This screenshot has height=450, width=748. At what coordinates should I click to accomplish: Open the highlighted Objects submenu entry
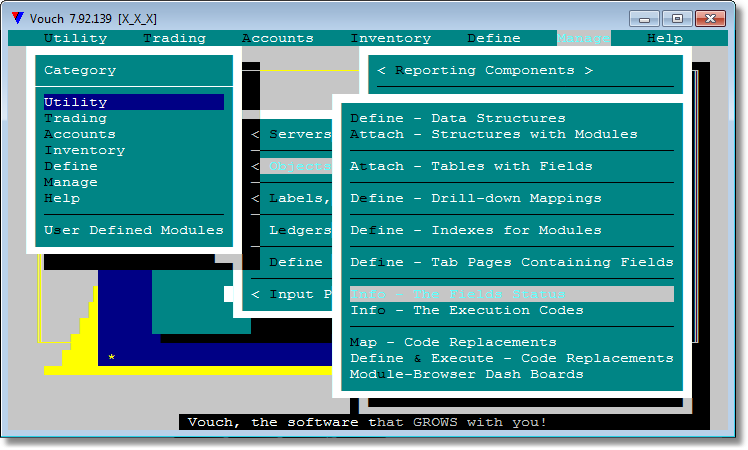[296, 166]
